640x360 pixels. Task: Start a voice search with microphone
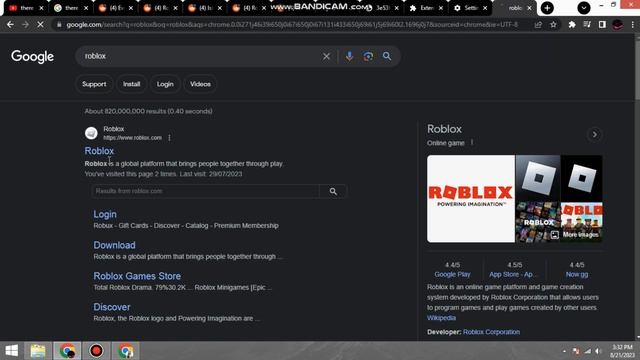[349, 56]
